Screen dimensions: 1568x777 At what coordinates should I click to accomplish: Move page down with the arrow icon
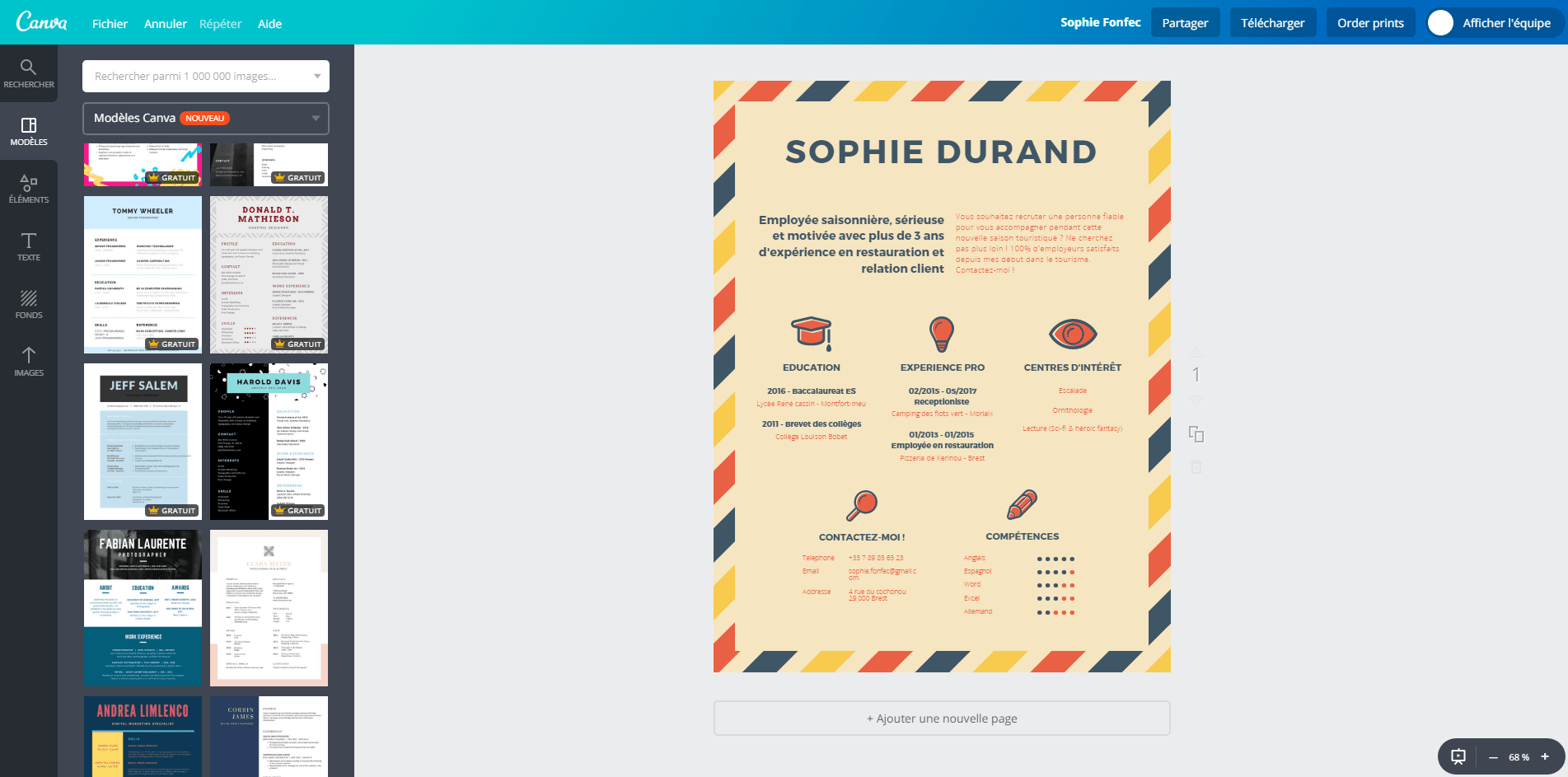(1196, 400)
